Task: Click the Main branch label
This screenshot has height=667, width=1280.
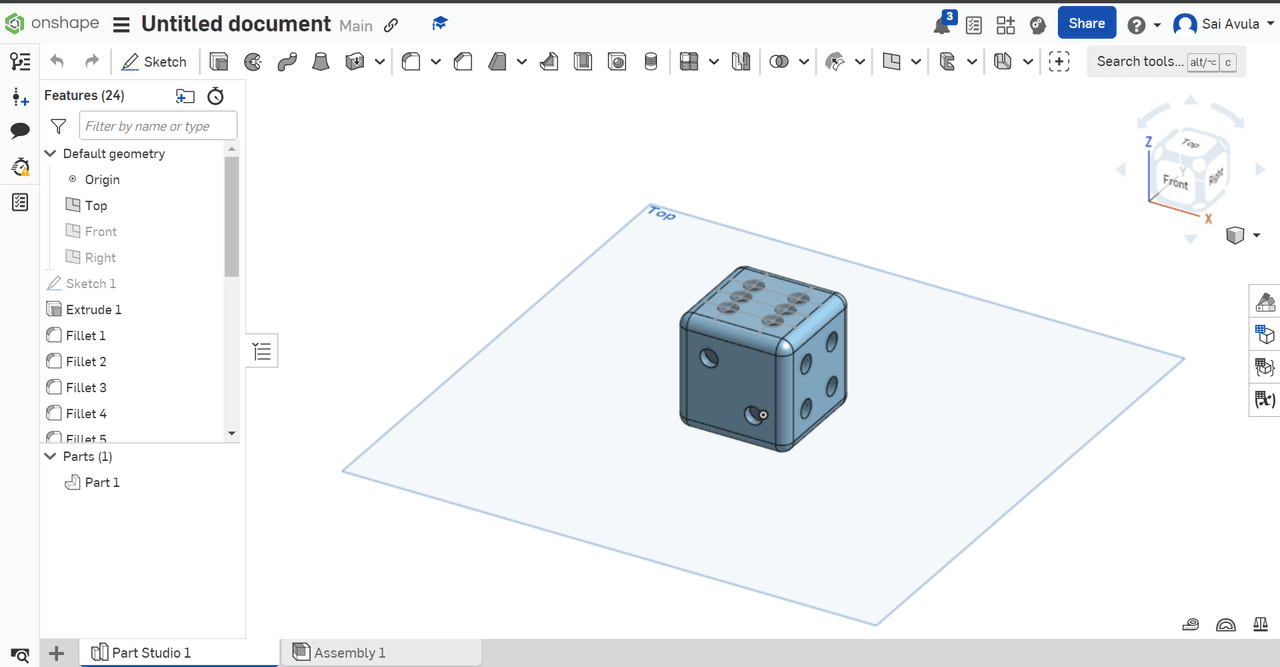Action: tap(356, 26)
